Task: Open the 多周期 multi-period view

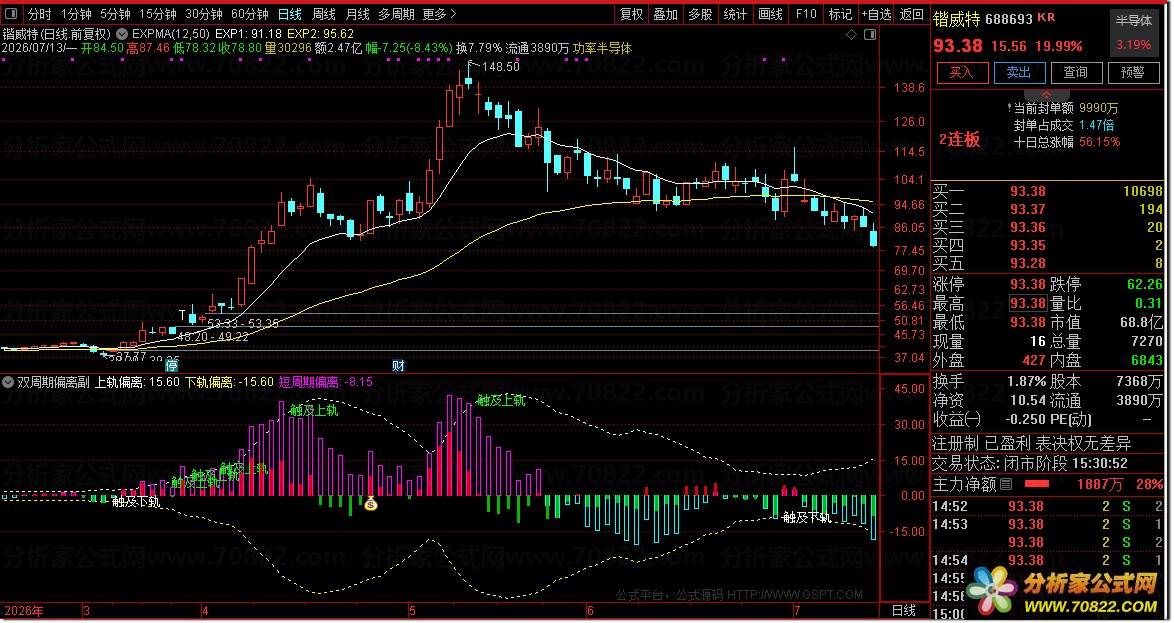Action: [396, 13]
